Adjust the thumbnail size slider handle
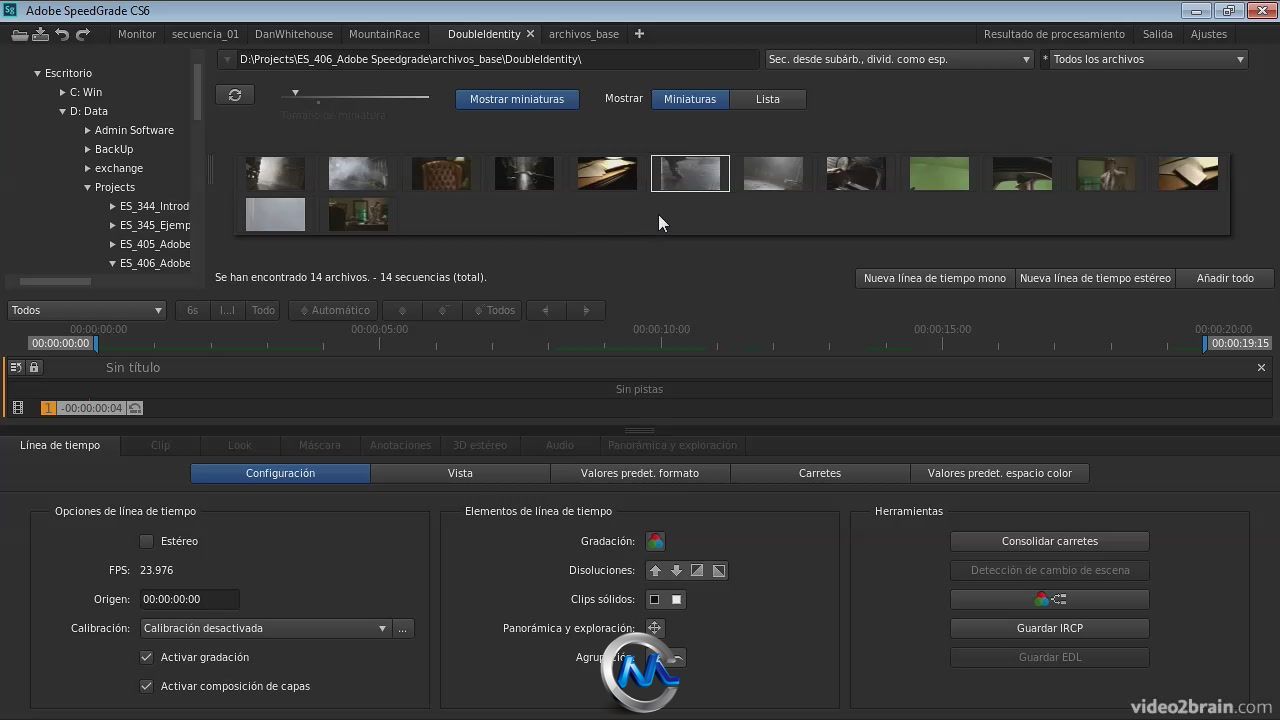 pyautogui.click(x=295, y=93)
